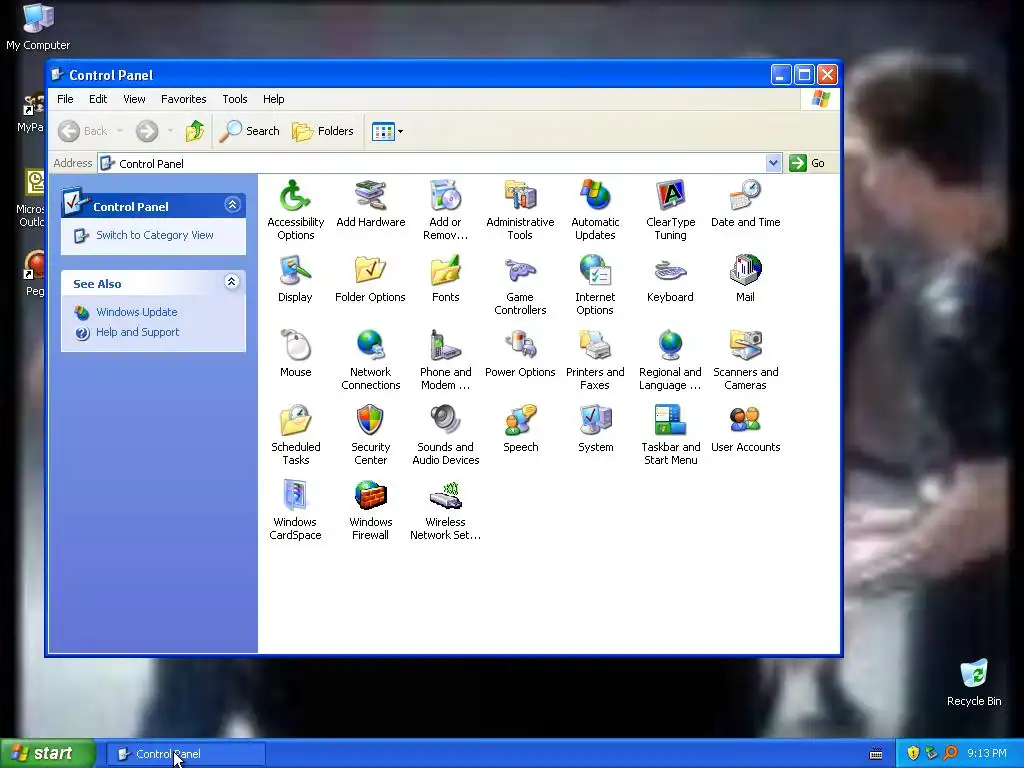Click Switch to Category View link

pos(154,235)
